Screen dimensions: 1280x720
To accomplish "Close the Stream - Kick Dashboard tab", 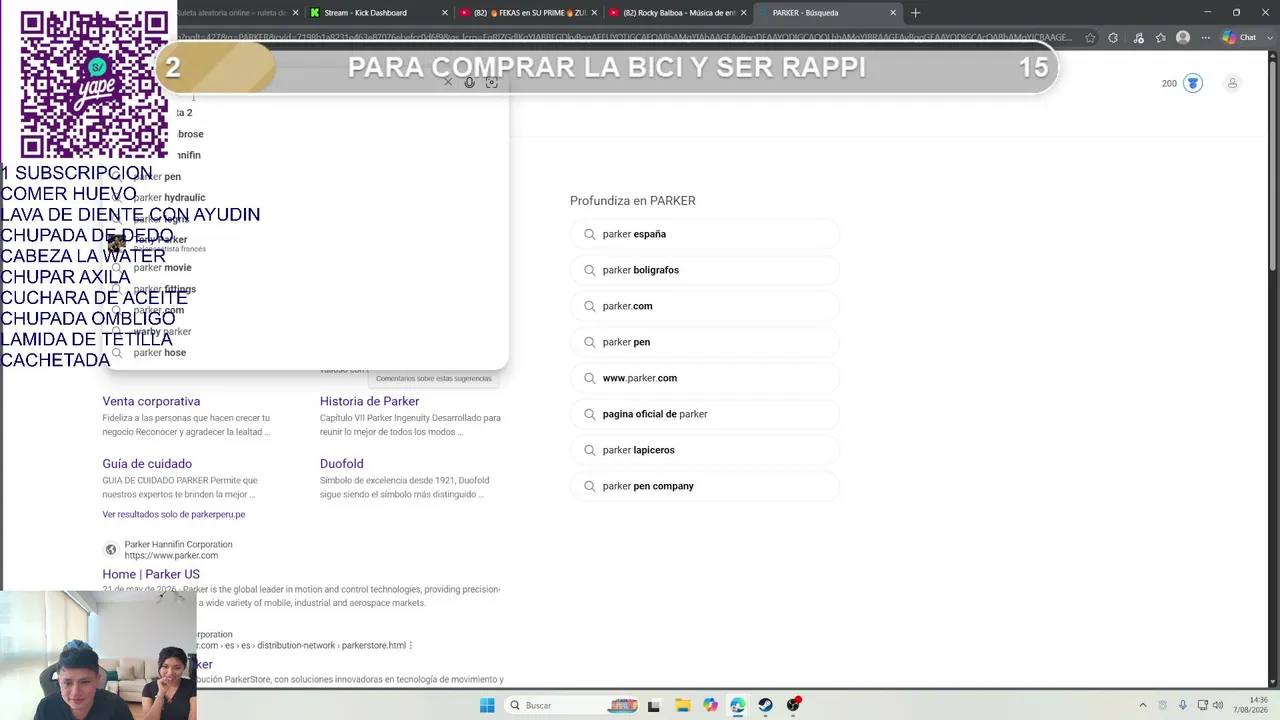I will point(445,13).
